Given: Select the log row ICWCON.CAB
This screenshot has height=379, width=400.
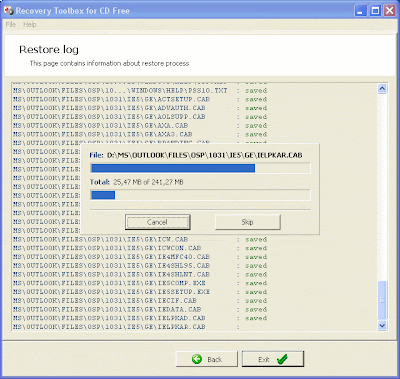Looking at the screenshot, I should pyautogui.click(x=140, y=248).
